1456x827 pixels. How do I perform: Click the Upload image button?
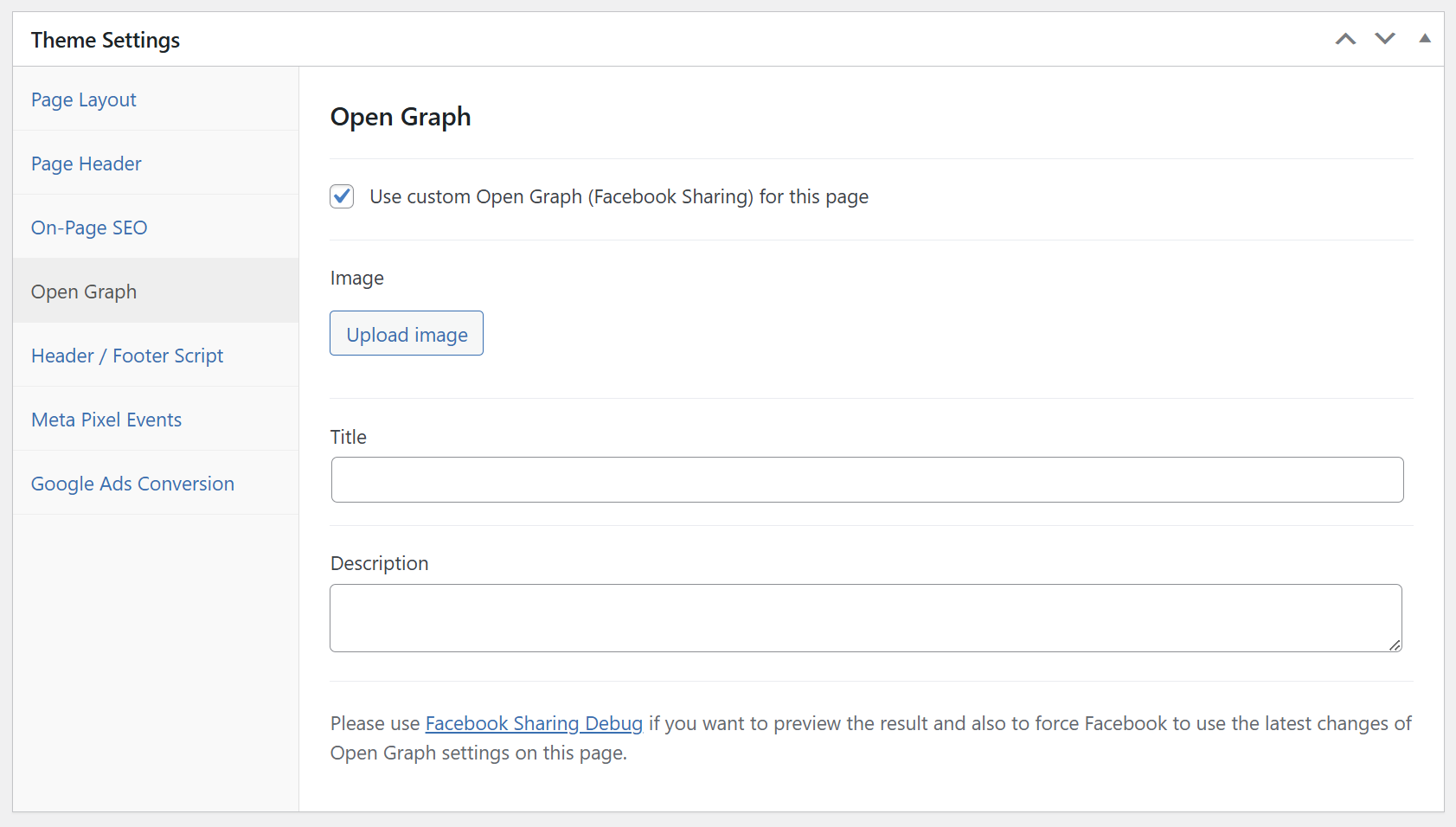(406, 333)
